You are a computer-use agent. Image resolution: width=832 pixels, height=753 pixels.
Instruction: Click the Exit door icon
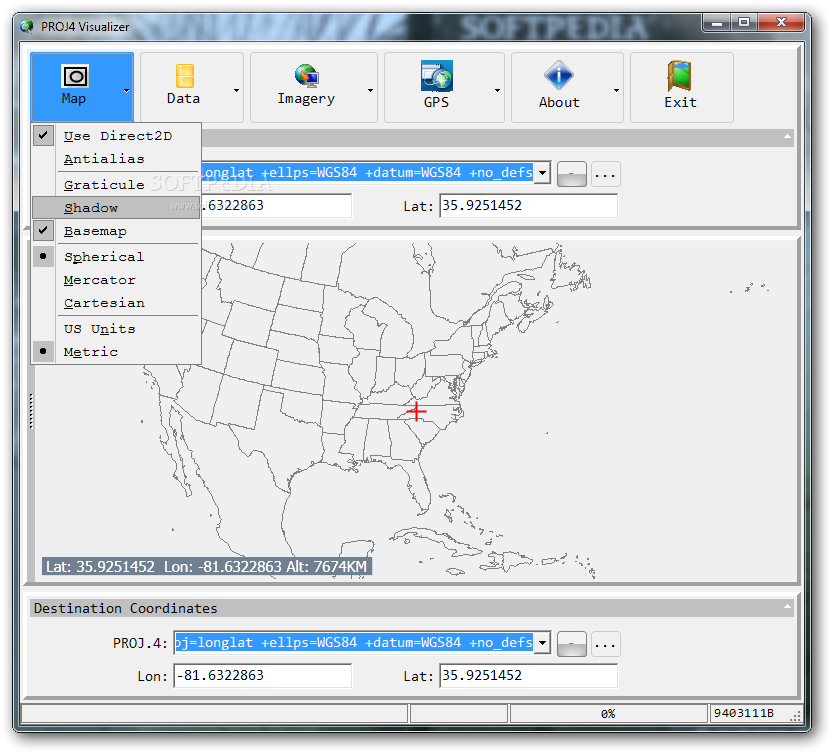point(679,76)
